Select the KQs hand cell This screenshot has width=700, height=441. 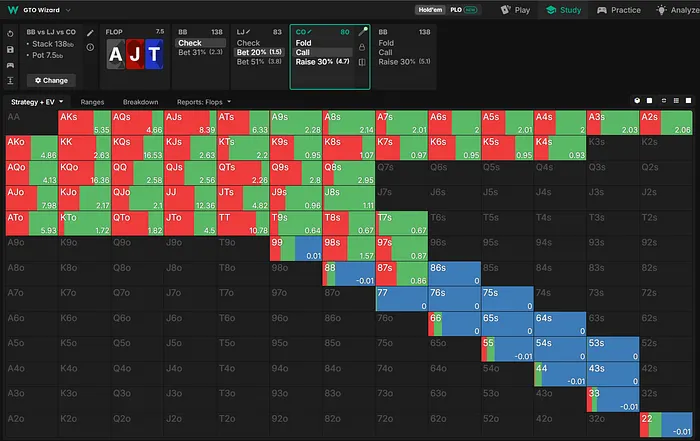point(137,148)
